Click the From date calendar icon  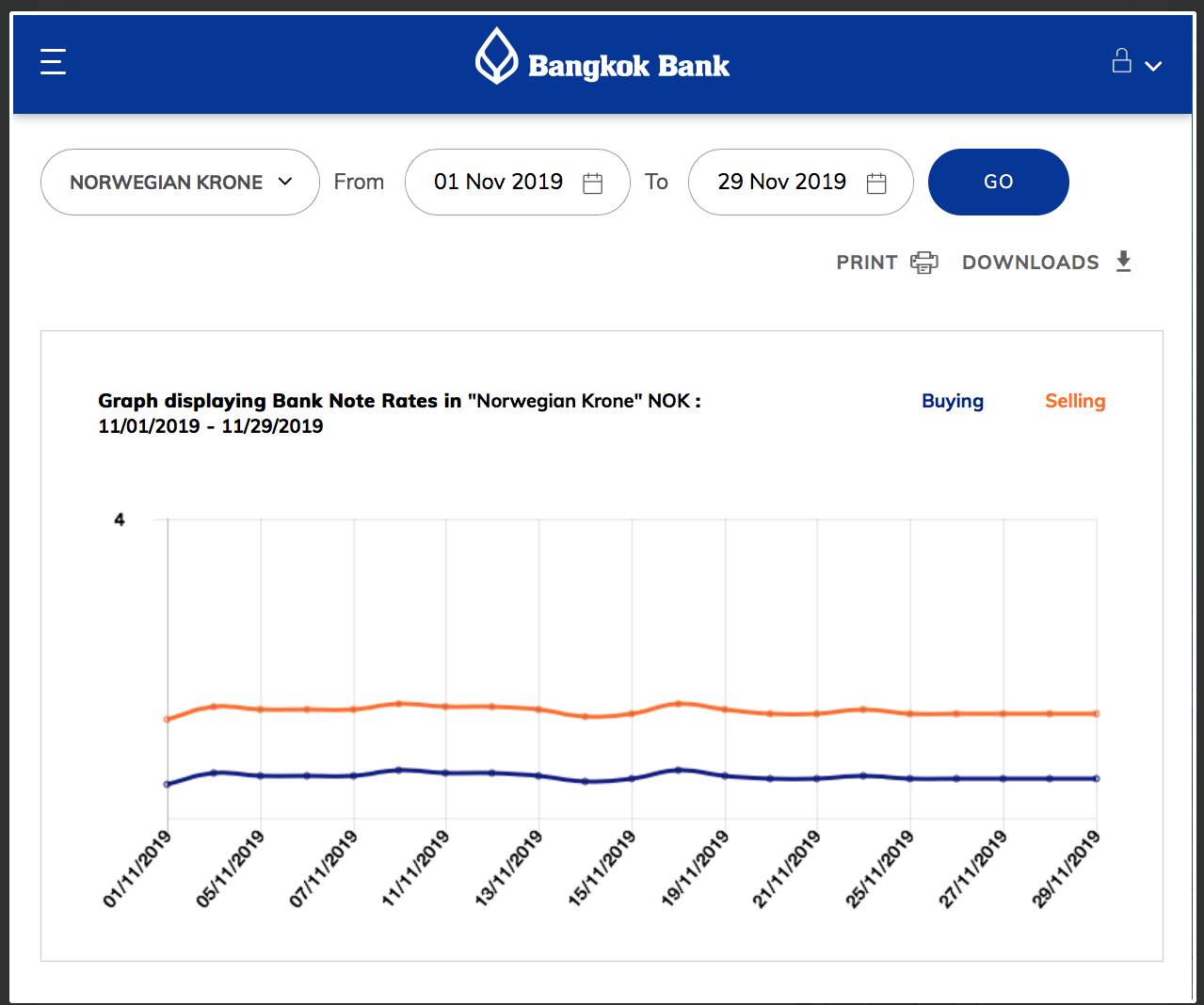coord(592,183)
